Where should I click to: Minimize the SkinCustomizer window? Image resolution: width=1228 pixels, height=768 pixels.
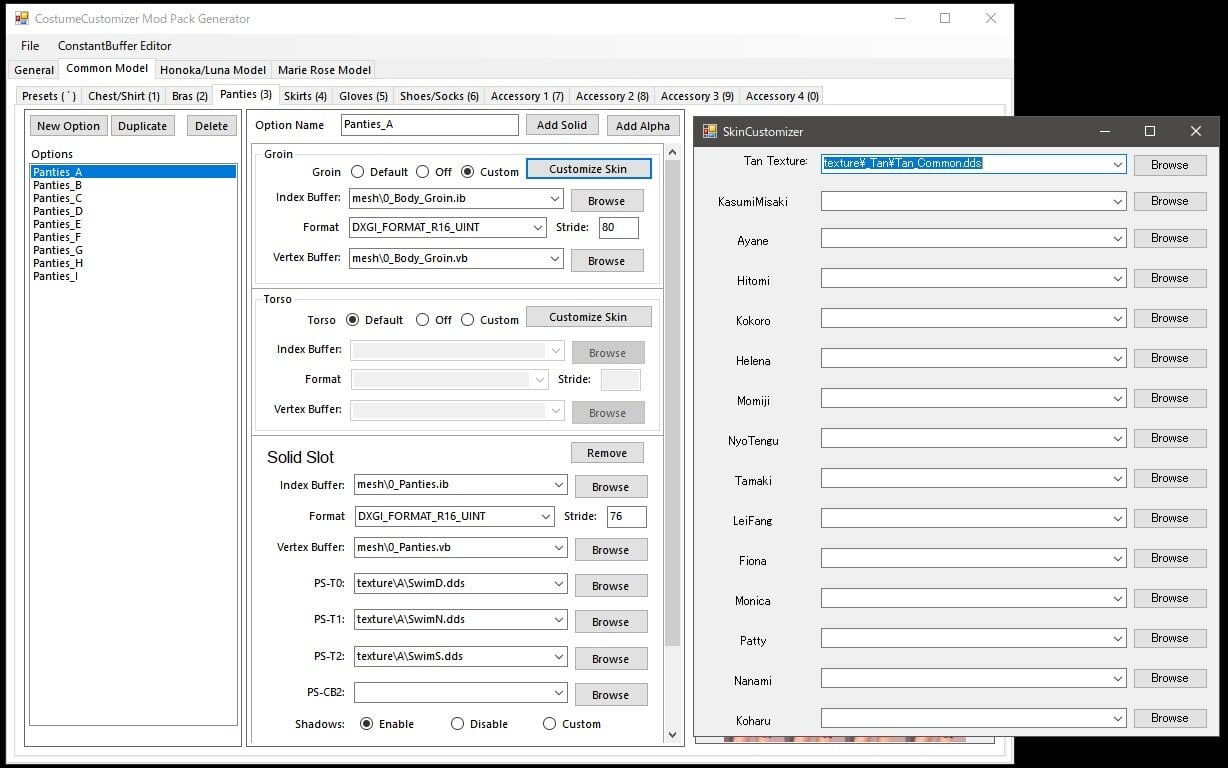click(x=1104, y=131)
